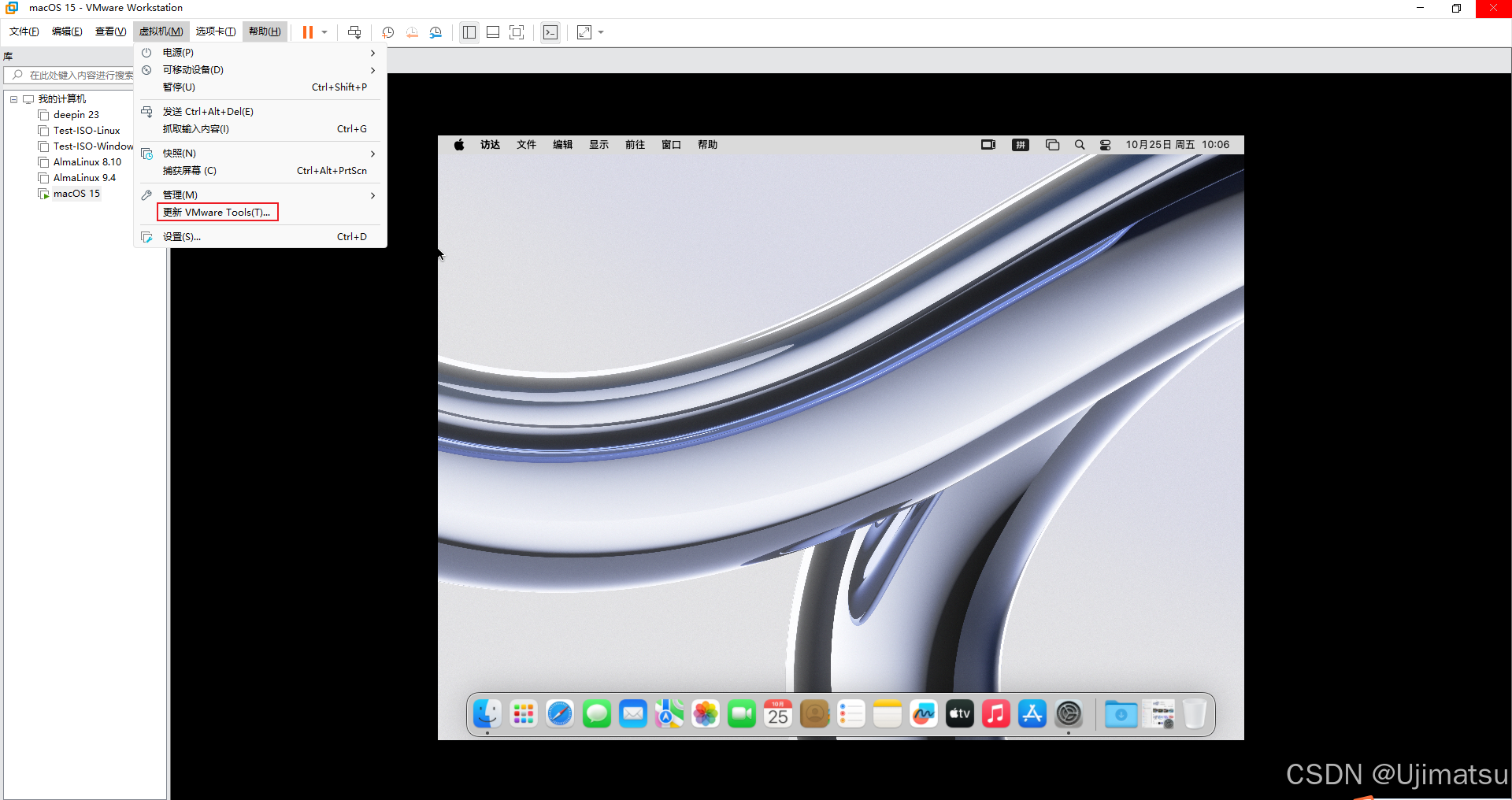The width and height of the screenshot is (1512, 800).
Task: Toggle the thumbnail bar view icon
Action: click(x=493, y=32)
